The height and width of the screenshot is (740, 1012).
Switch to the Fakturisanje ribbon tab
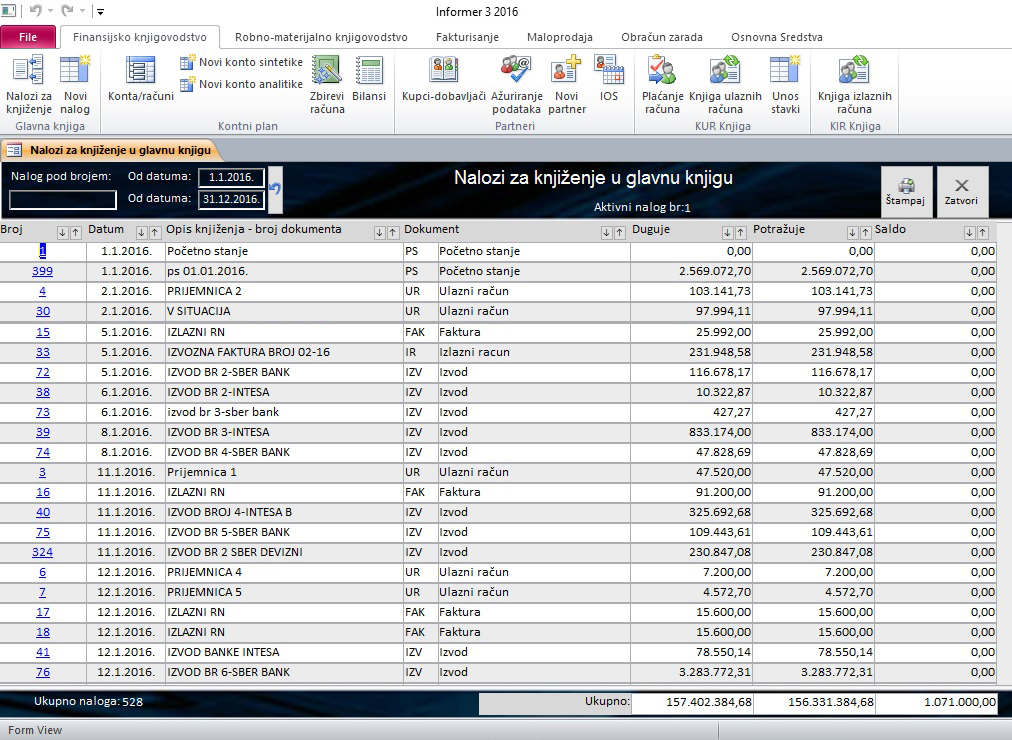pos(468,37)
